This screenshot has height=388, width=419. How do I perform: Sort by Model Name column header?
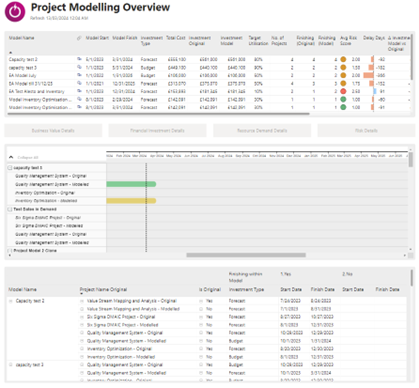[21, 38]
